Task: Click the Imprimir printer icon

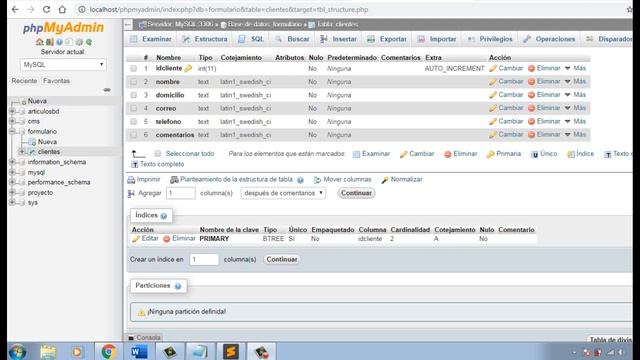Action: pyautogui.click(x=131, y=180)
